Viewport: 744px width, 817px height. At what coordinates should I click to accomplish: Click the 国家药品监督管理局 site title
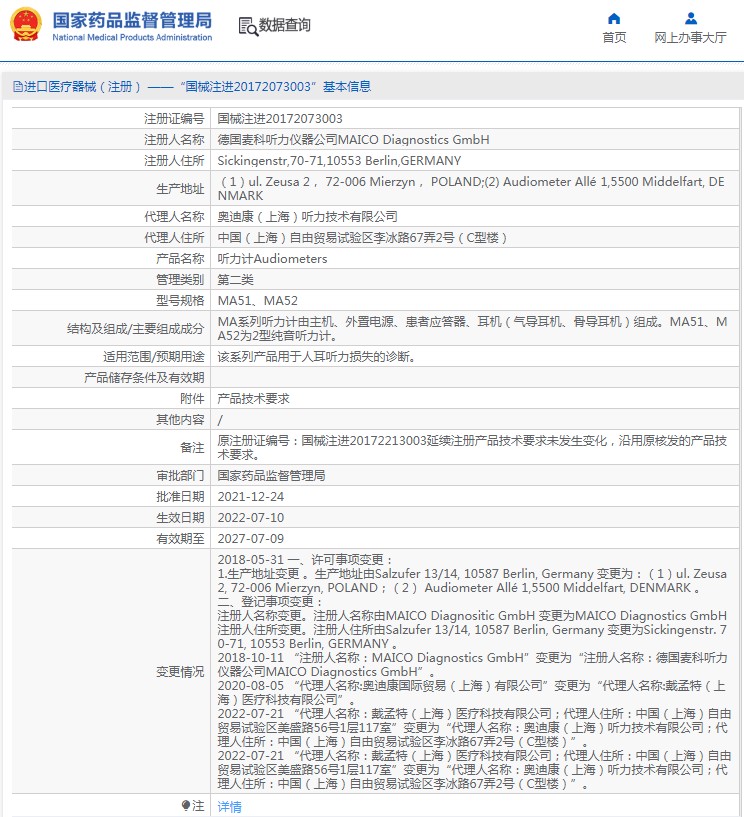(x=132, y=20)
